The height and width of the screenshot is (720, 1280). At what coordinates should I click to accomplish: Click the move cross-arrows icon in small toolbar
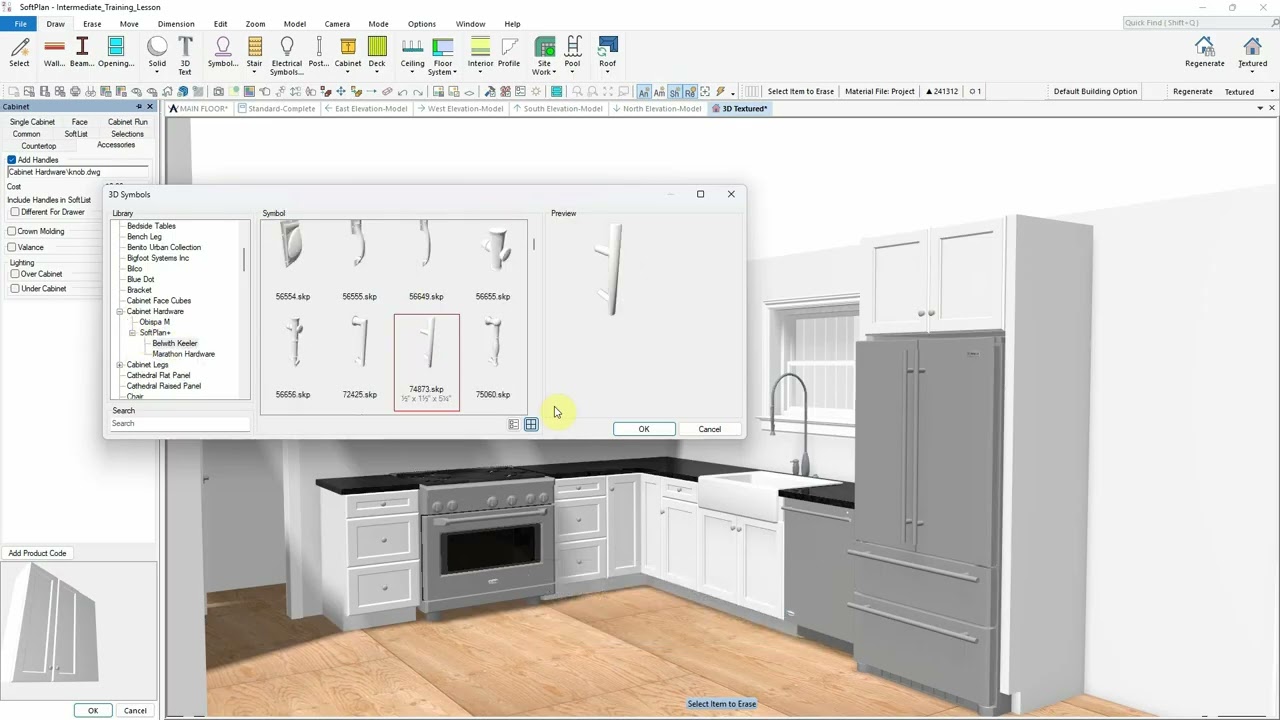point(341,91)
